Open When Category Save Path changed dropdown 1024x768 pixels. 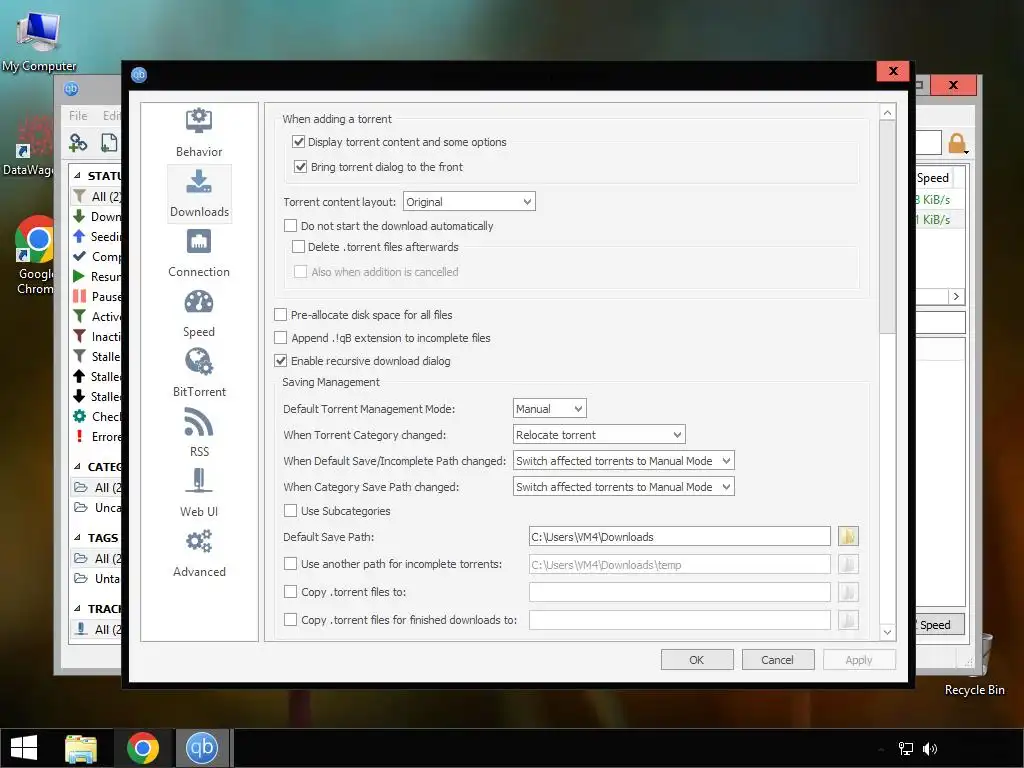click(624, 487)
